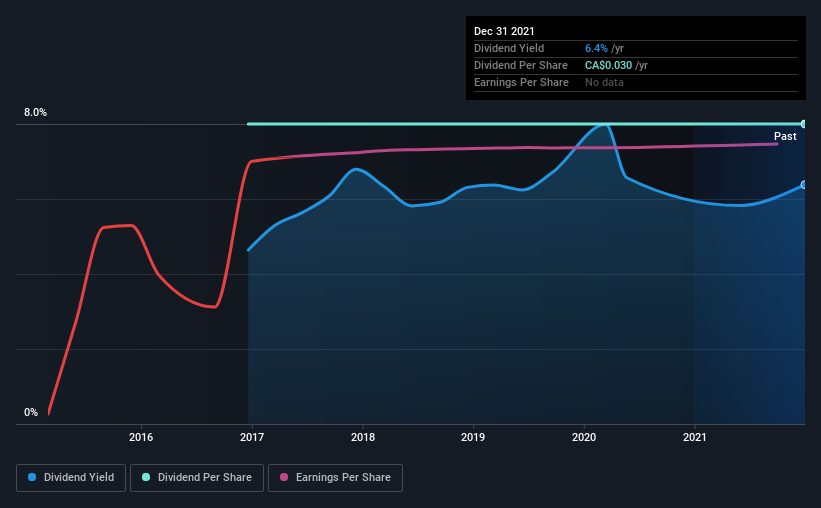821x508 pixels.
Task: Click the Dec 31 2021 tooltip date
Action: [x=504, y=31]
